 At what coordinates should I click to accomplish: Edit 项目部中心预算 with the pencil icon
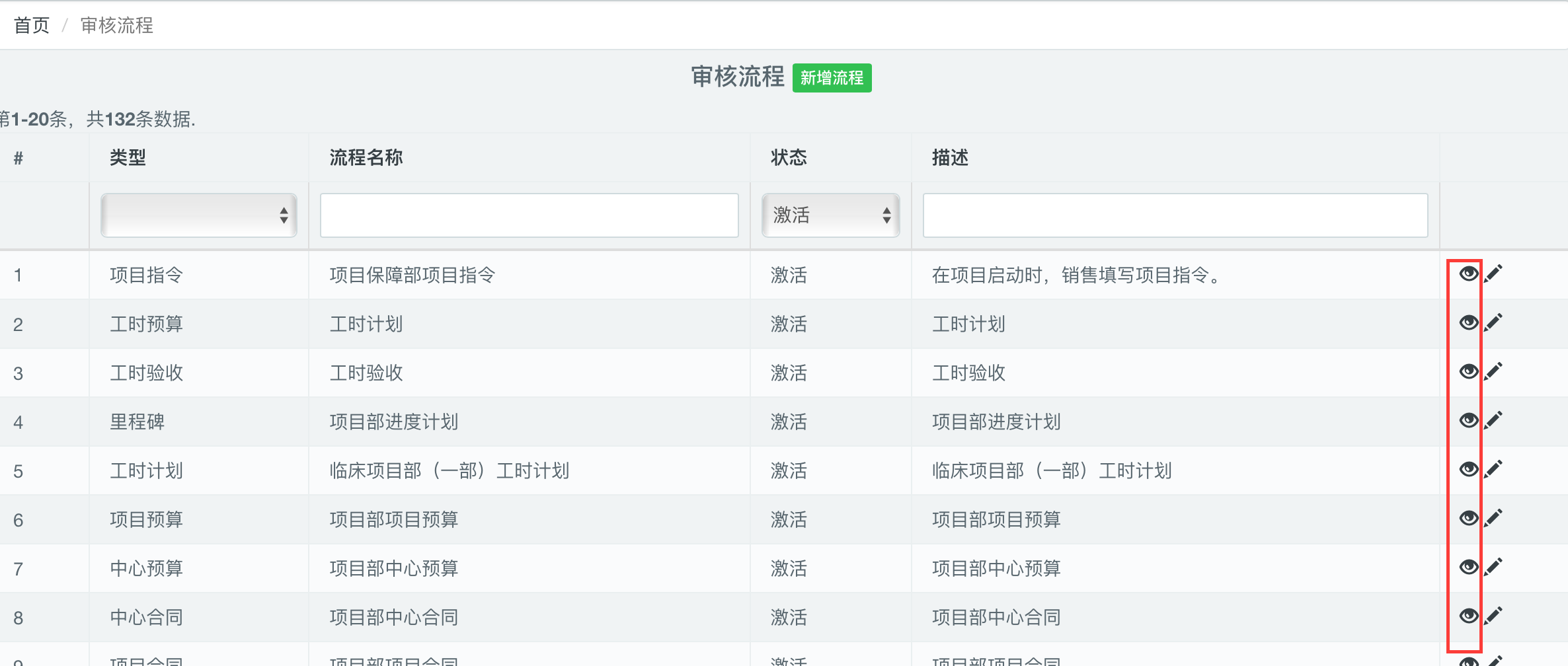1493,567
